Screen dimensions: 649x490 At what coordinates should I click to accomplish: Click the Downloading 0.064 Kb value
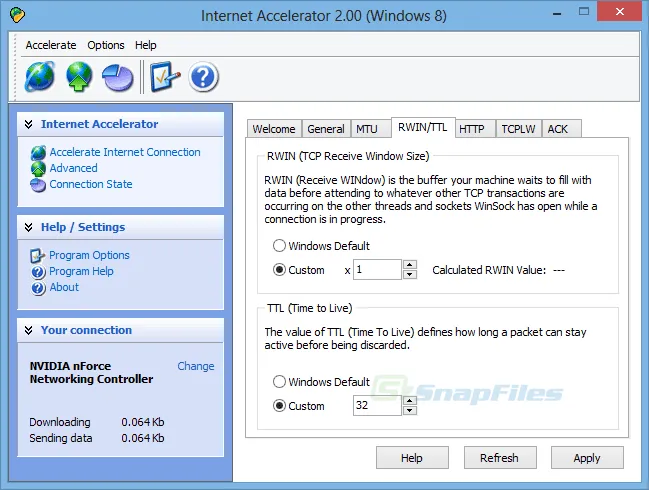pyautogui.click(x=143, y=422)
